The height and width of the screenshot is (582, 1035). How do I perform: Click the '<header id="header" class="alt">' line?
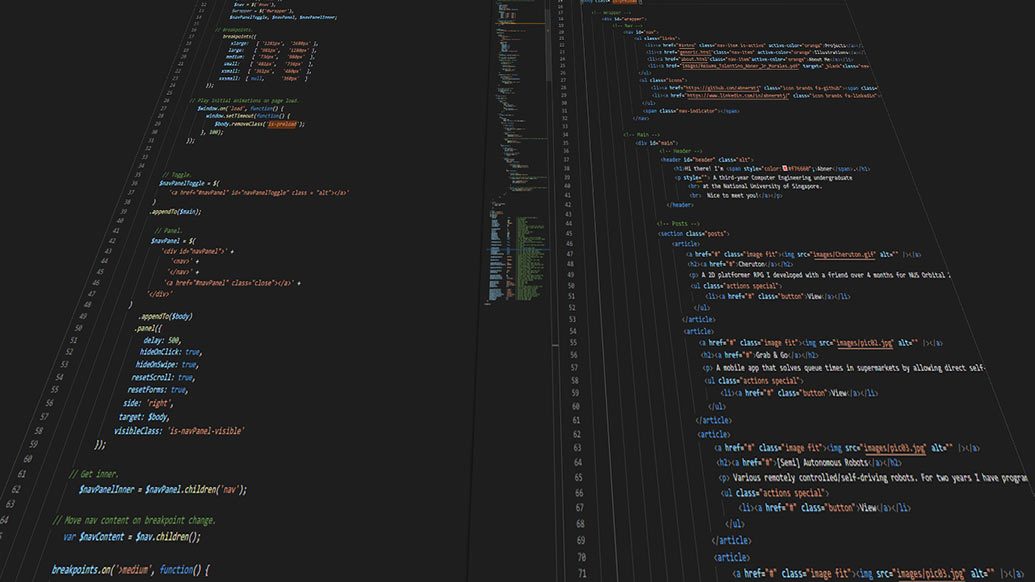tap(706, 160)
